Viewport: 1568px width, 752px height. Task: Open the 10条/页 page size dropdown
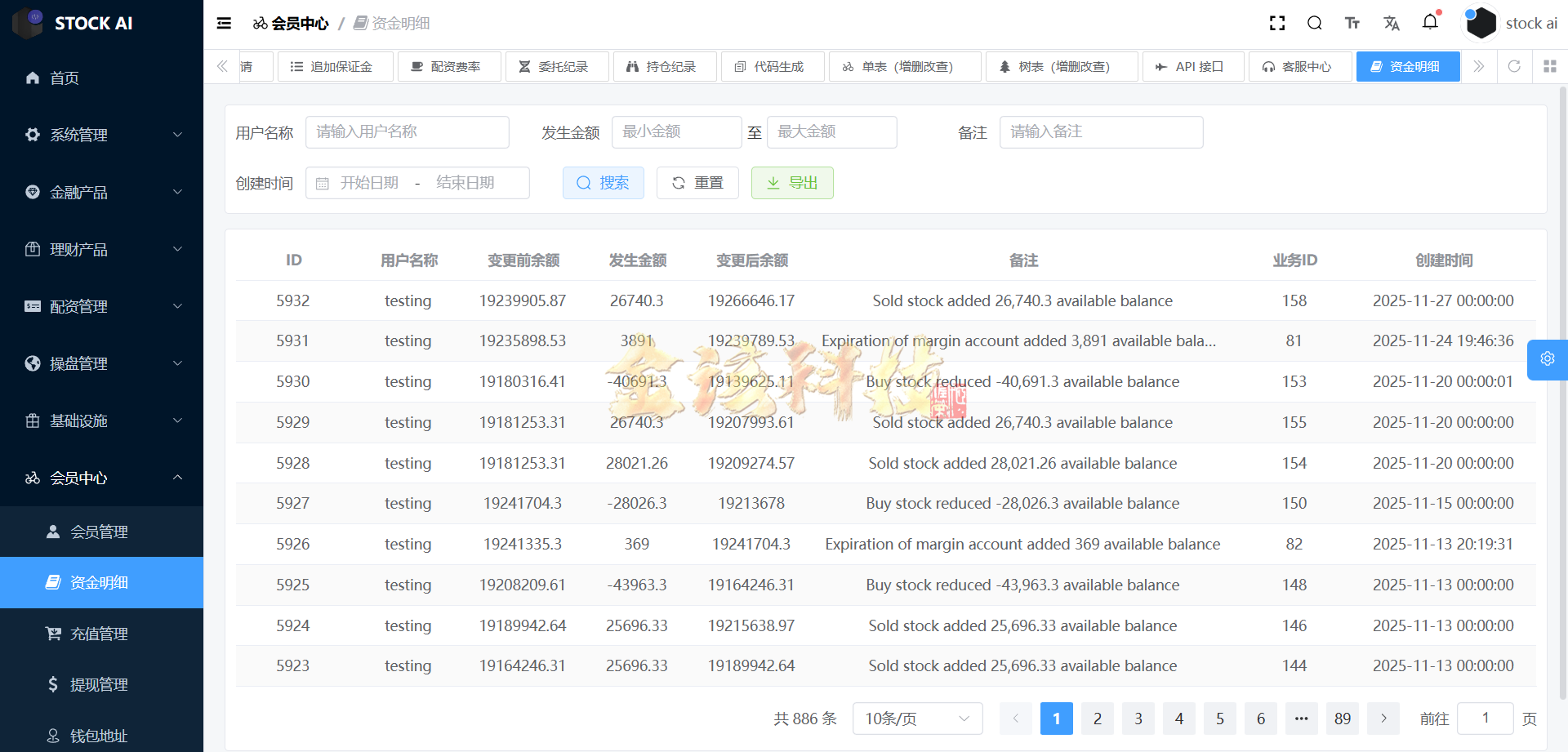[917, 719]
